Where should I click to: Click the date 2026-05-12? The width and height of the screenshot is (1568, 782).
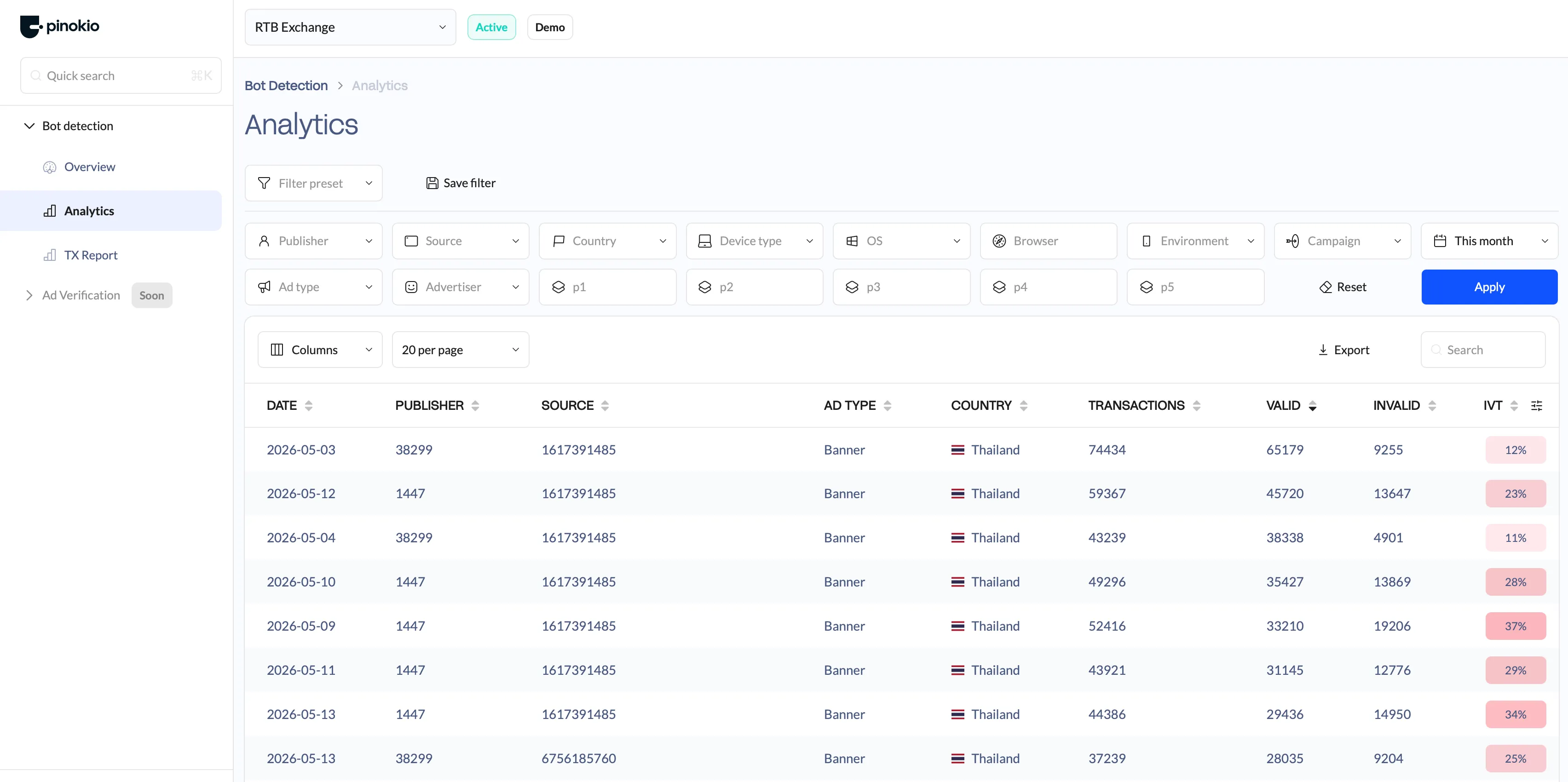click(301, 494)
